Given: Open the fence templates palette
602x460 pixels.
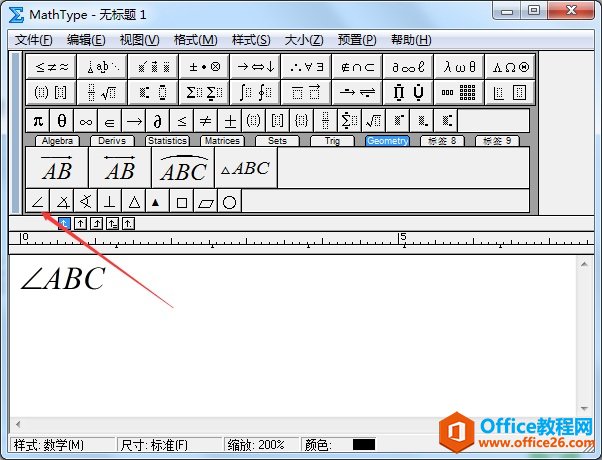Looking at the screenshot, I should (51, 92).
